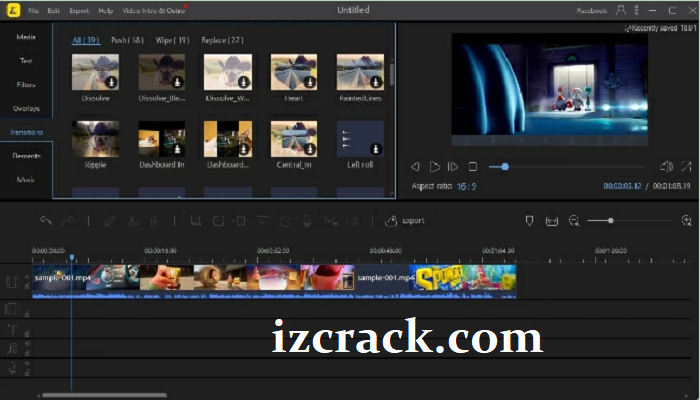This screenshot has width=700, height=400.
Task: Lock the main video track
Action: pos(27,286)
